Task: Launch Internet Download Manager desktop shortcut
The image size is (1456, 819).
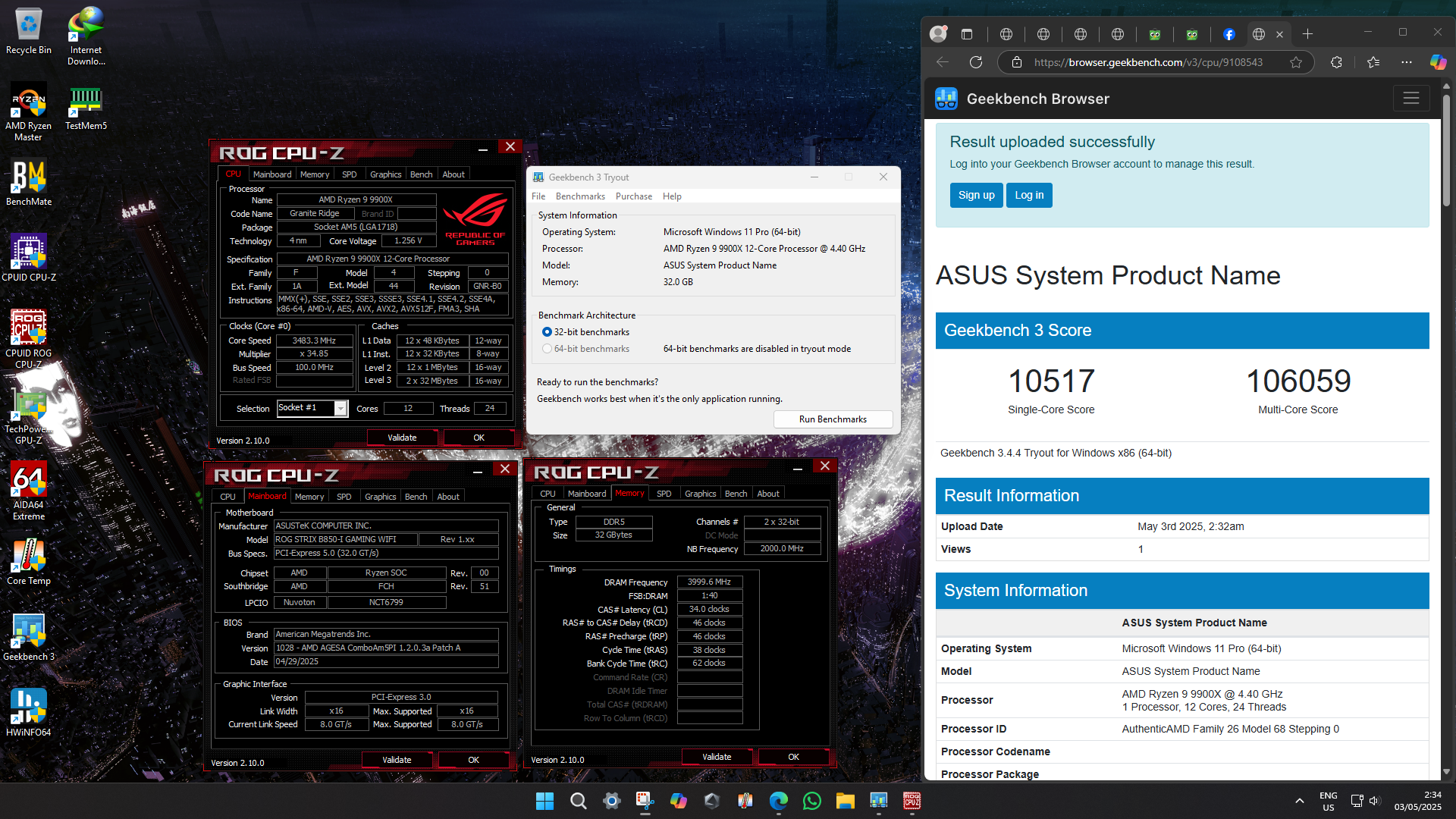Action: coord(86,36)
